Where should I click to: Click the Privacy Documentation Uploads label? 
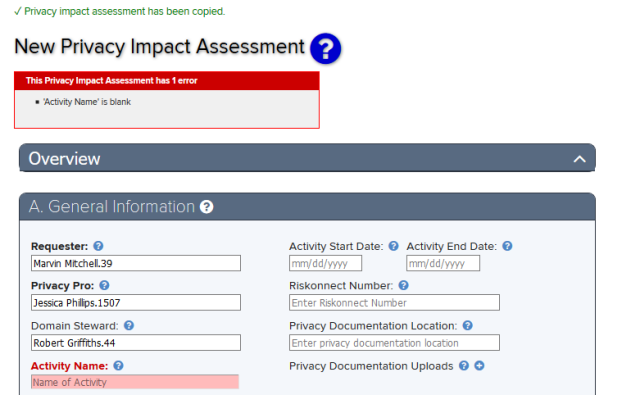(371, 366)
